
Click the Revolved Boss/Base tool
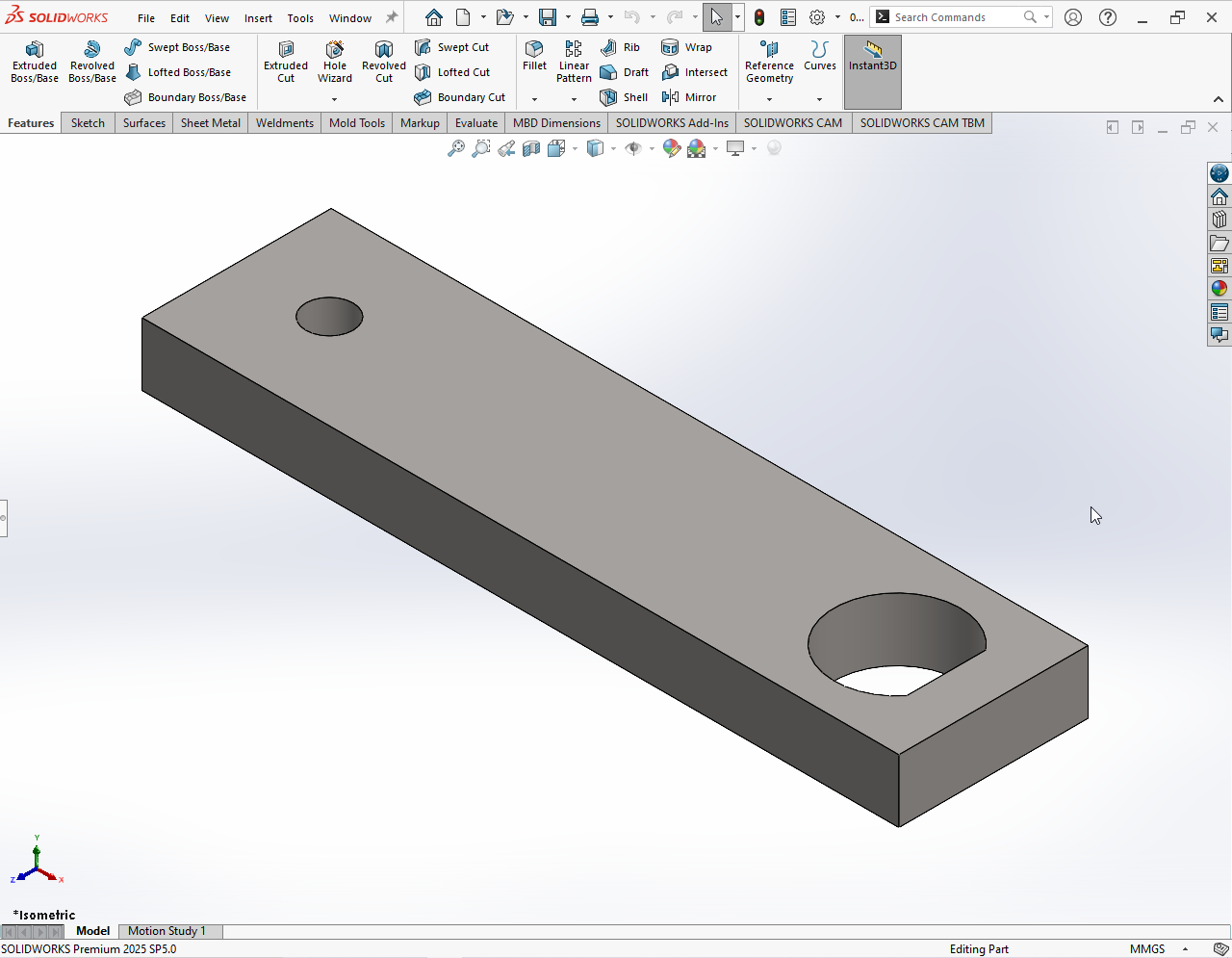pyautogui.click(x=92, y=62)
